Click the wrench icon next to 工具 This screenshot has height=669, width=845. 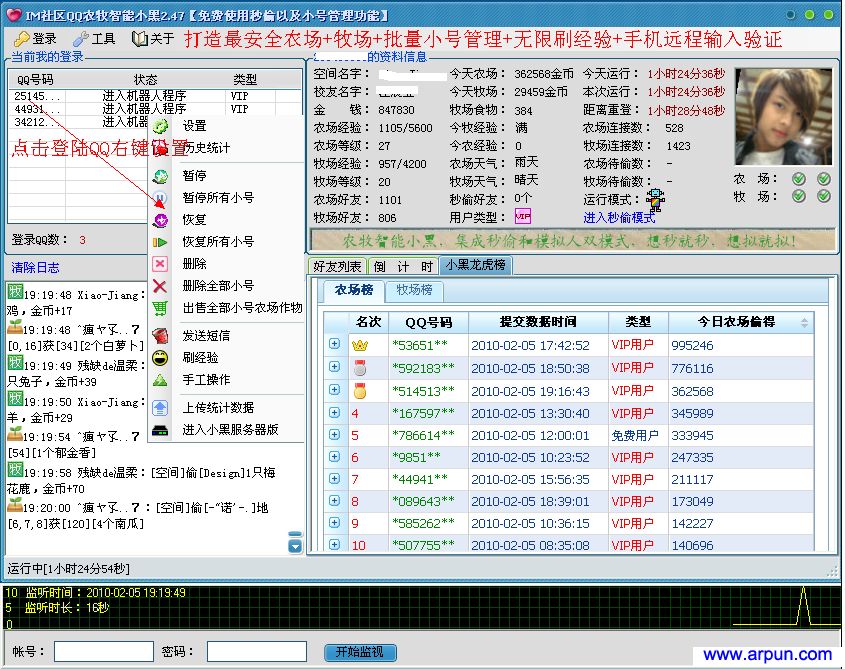point(80,39)
